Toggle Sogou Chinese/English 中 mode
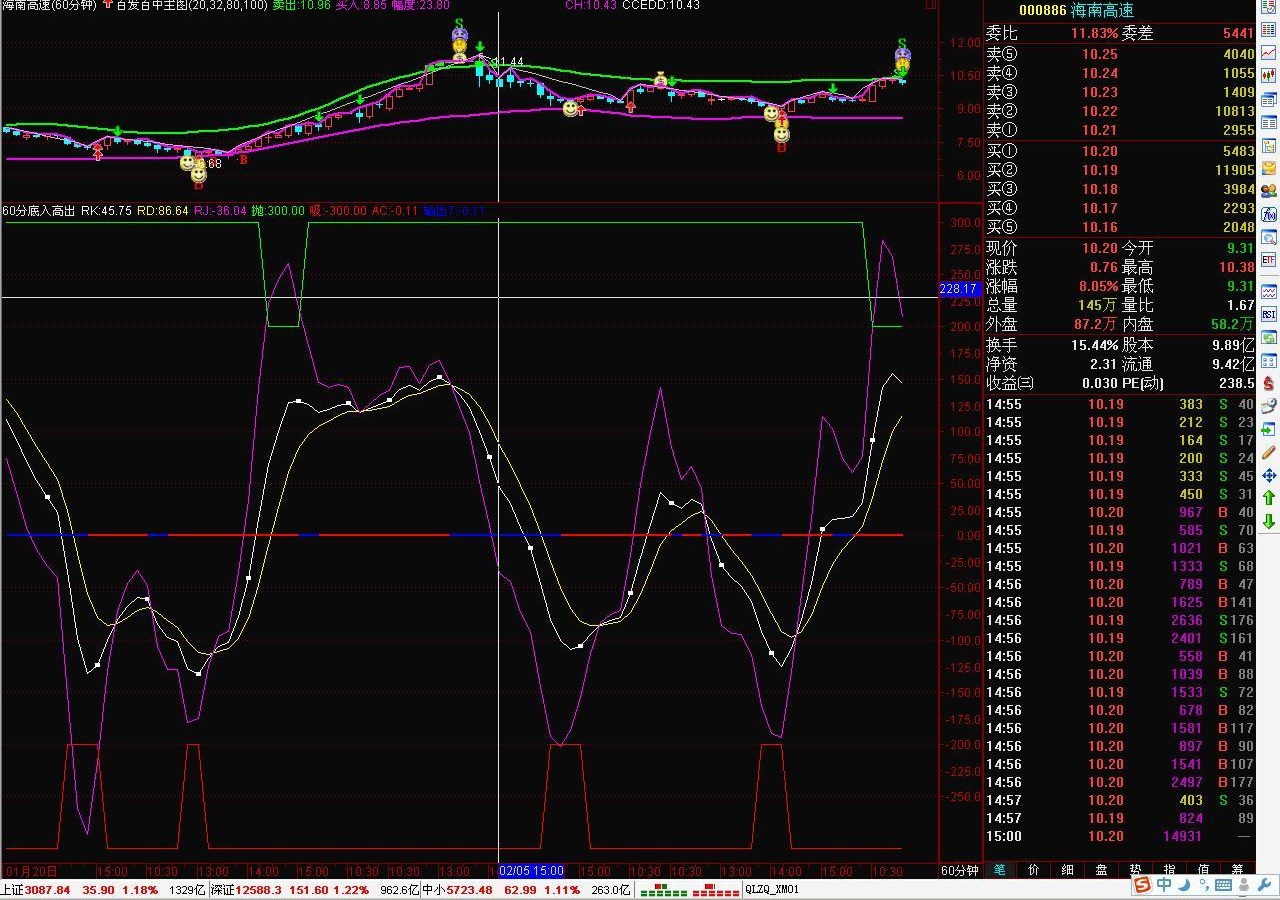 click(1164, 884)
